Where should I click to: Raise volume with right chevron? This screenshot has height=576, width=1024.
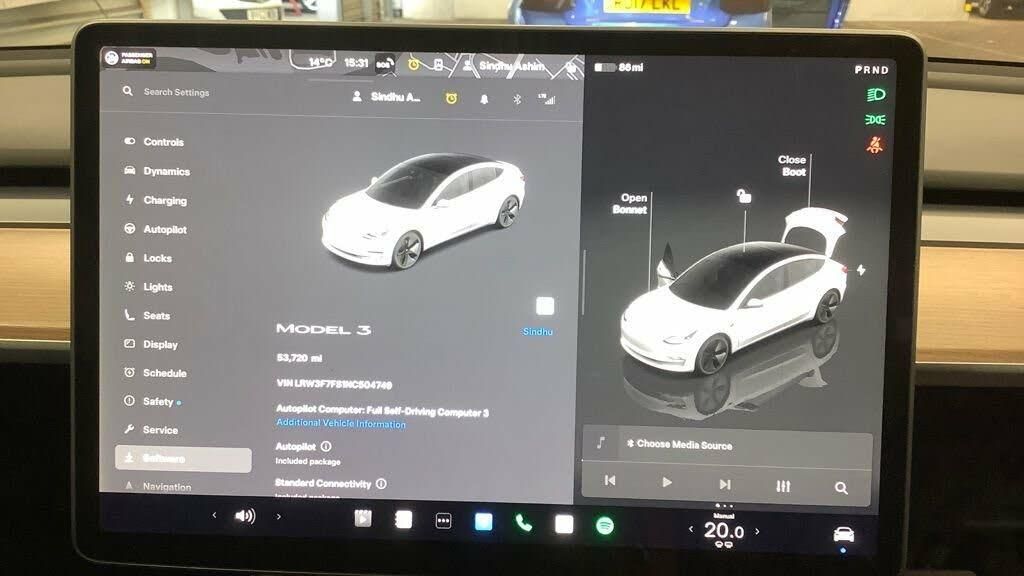click(279, 517)
